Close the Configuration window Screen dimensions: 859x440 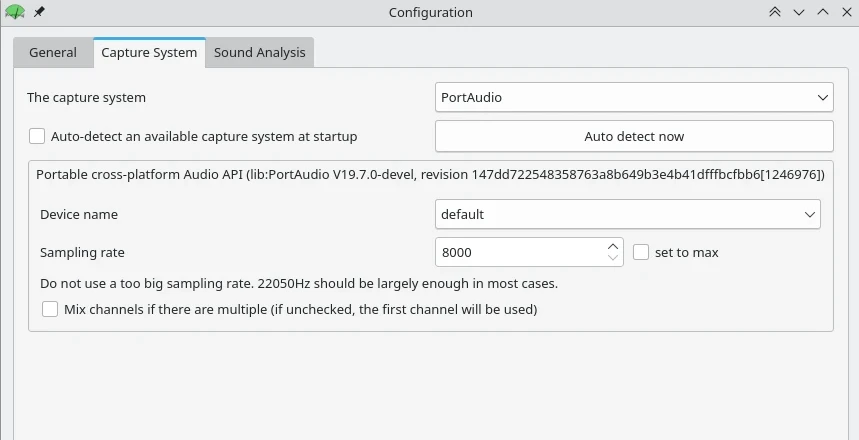tap(846, 12)
